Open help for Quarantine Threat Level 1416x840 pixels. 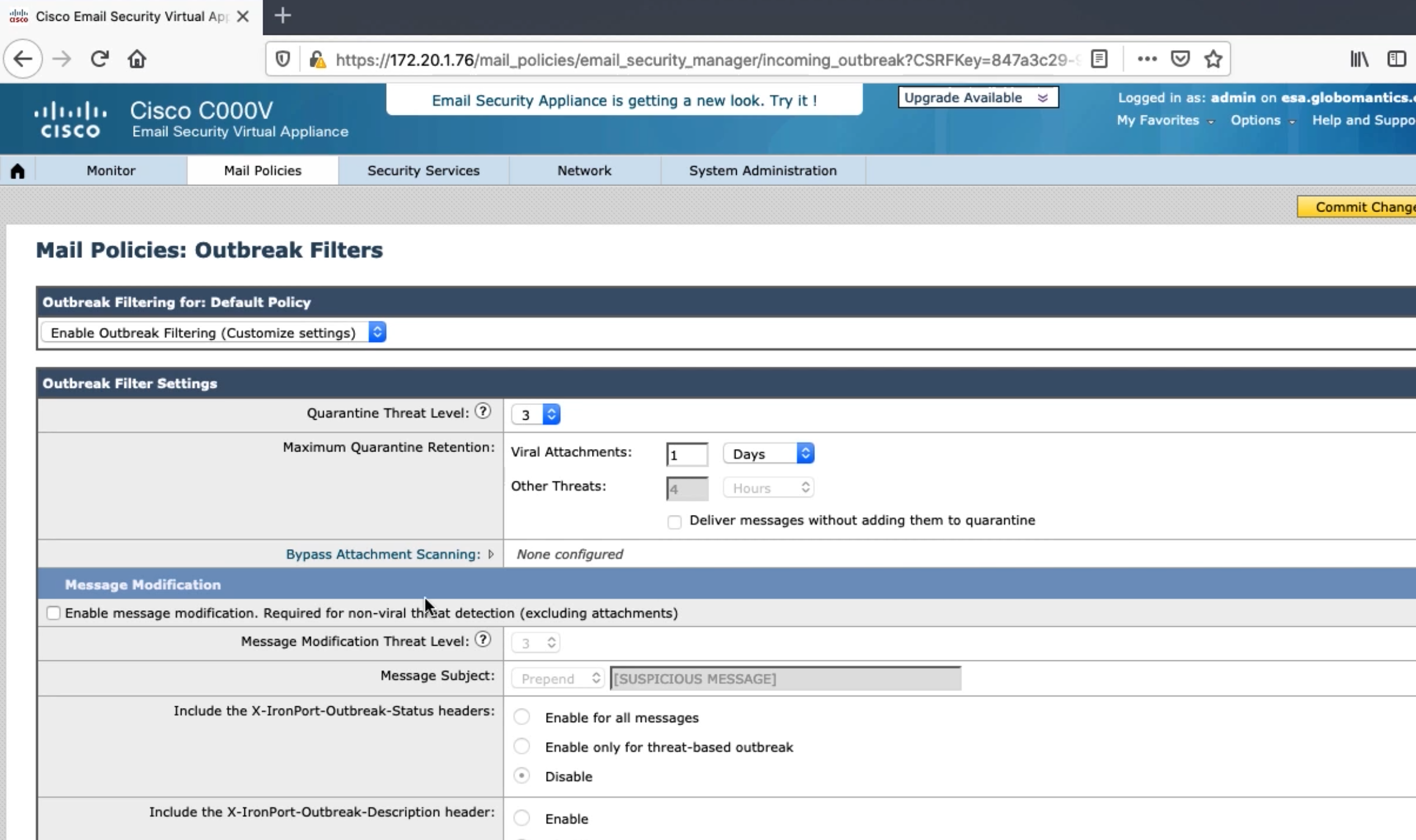tap(483, 412)
